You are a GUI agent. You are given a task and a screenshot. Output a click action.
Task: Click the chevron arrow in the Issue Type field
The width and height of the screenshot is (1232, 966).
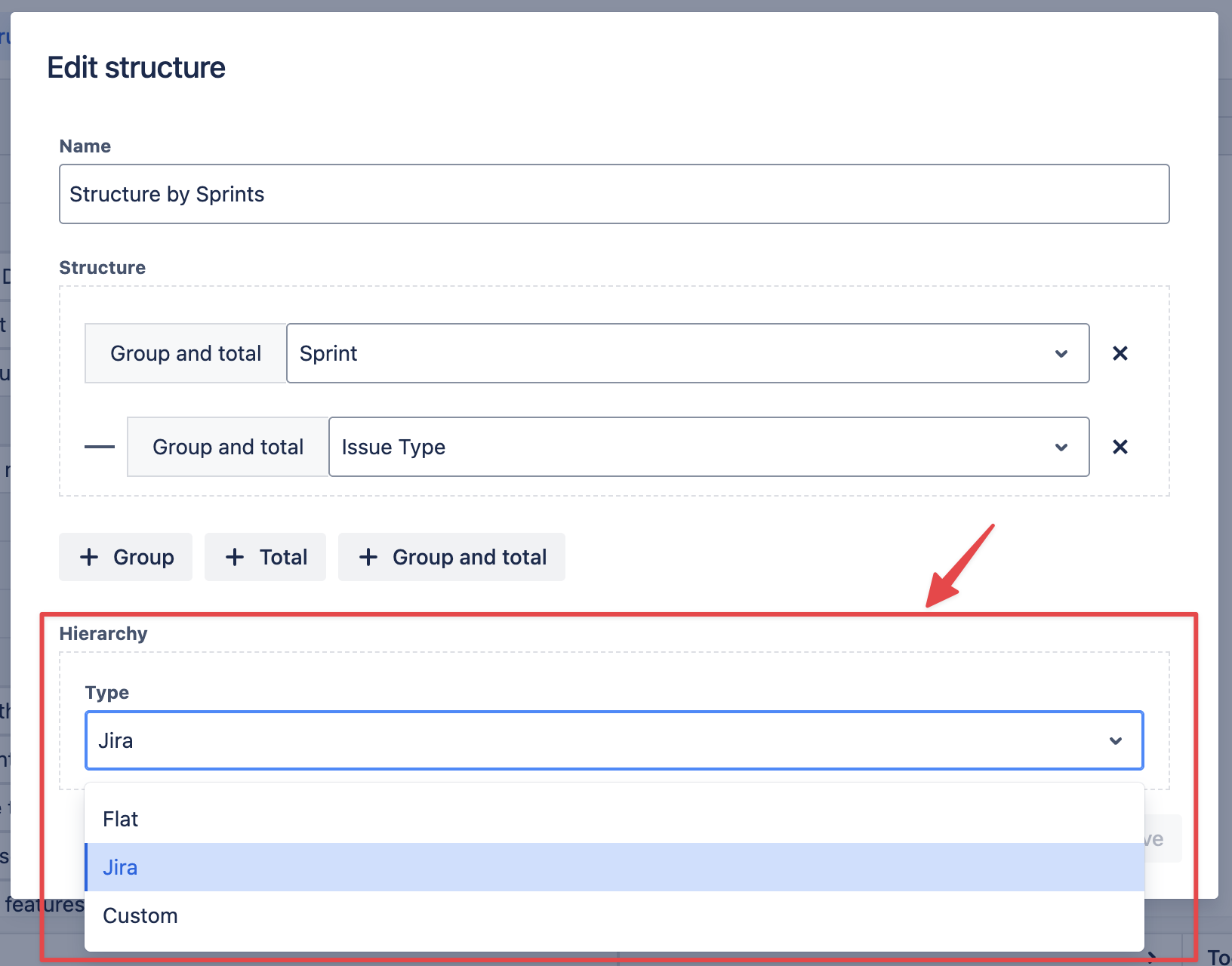(1061, 448)
